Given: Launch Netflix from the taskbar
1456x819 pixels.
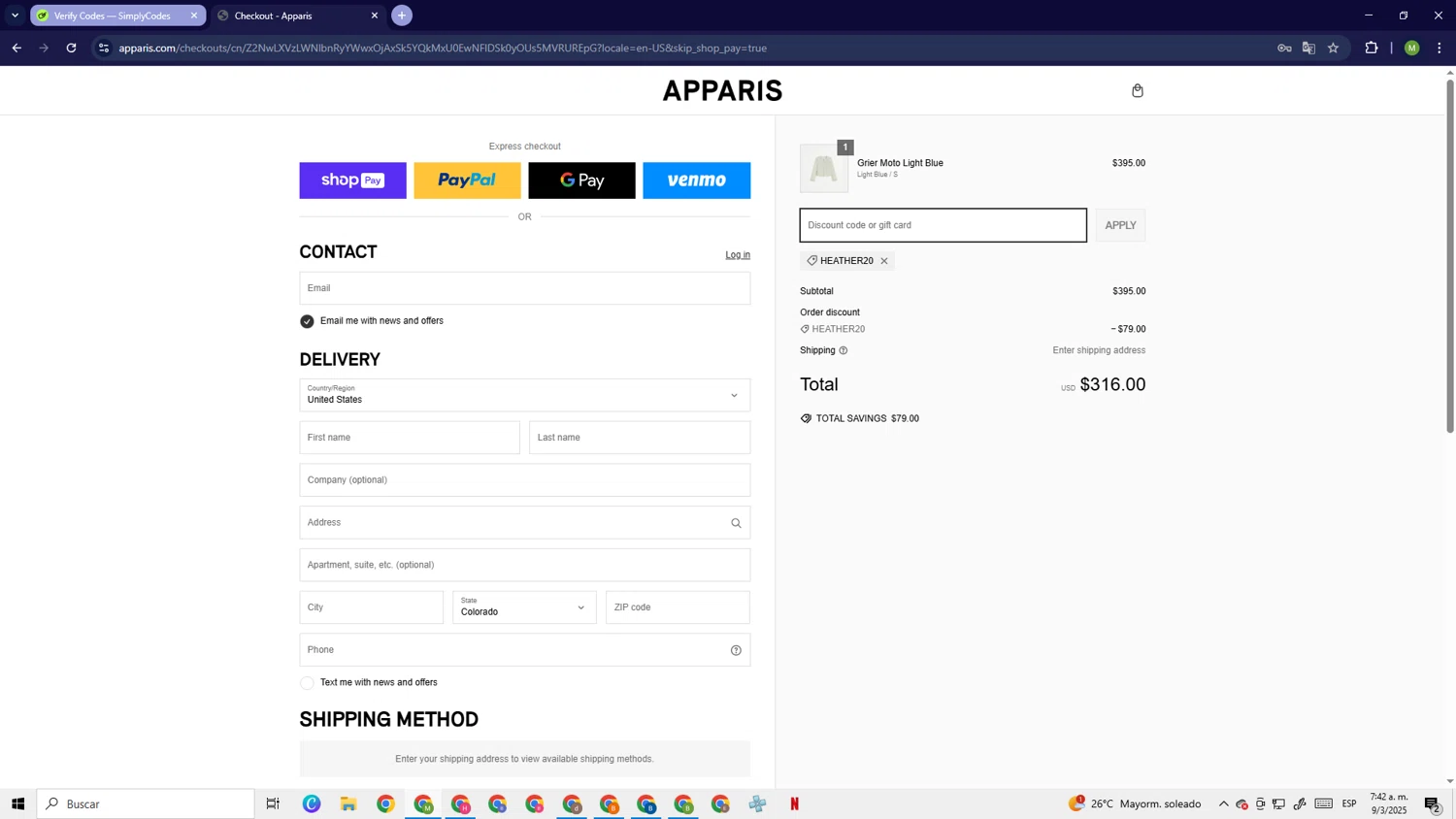Looking at the screenshot, I should click(794, 803).
